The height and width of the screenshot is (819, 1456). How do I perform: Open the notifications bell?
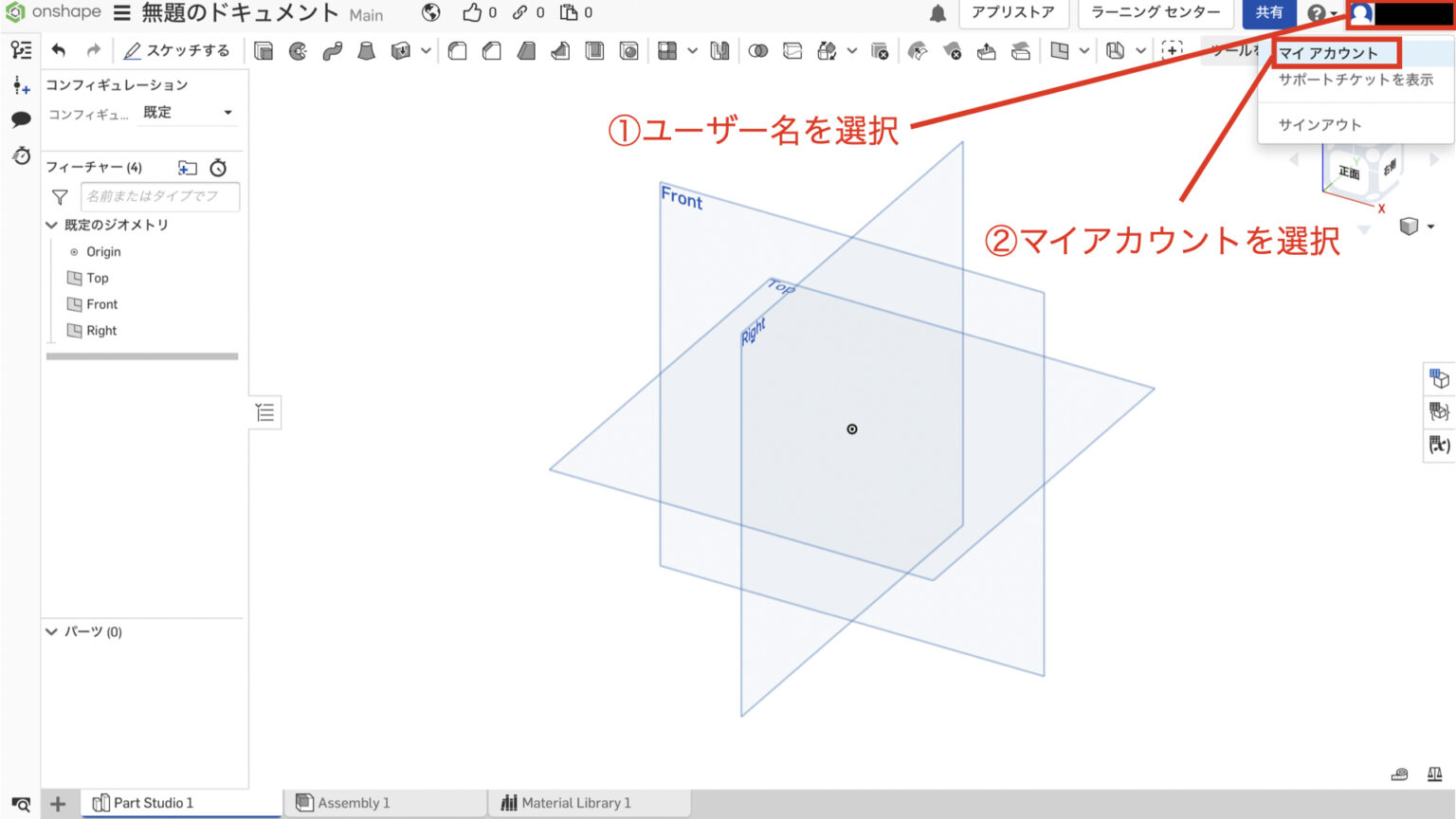coord(937,13)
